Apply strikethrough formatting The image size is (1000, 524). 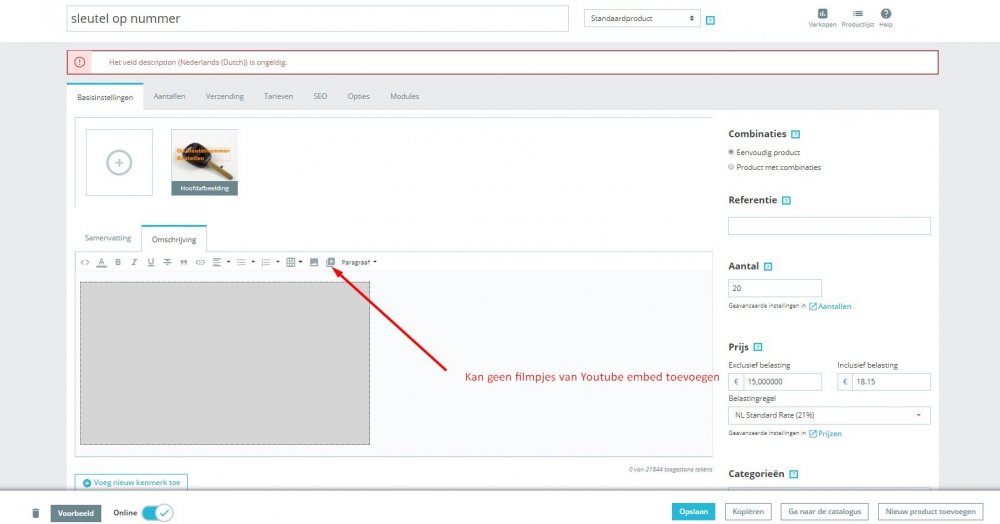167,262
